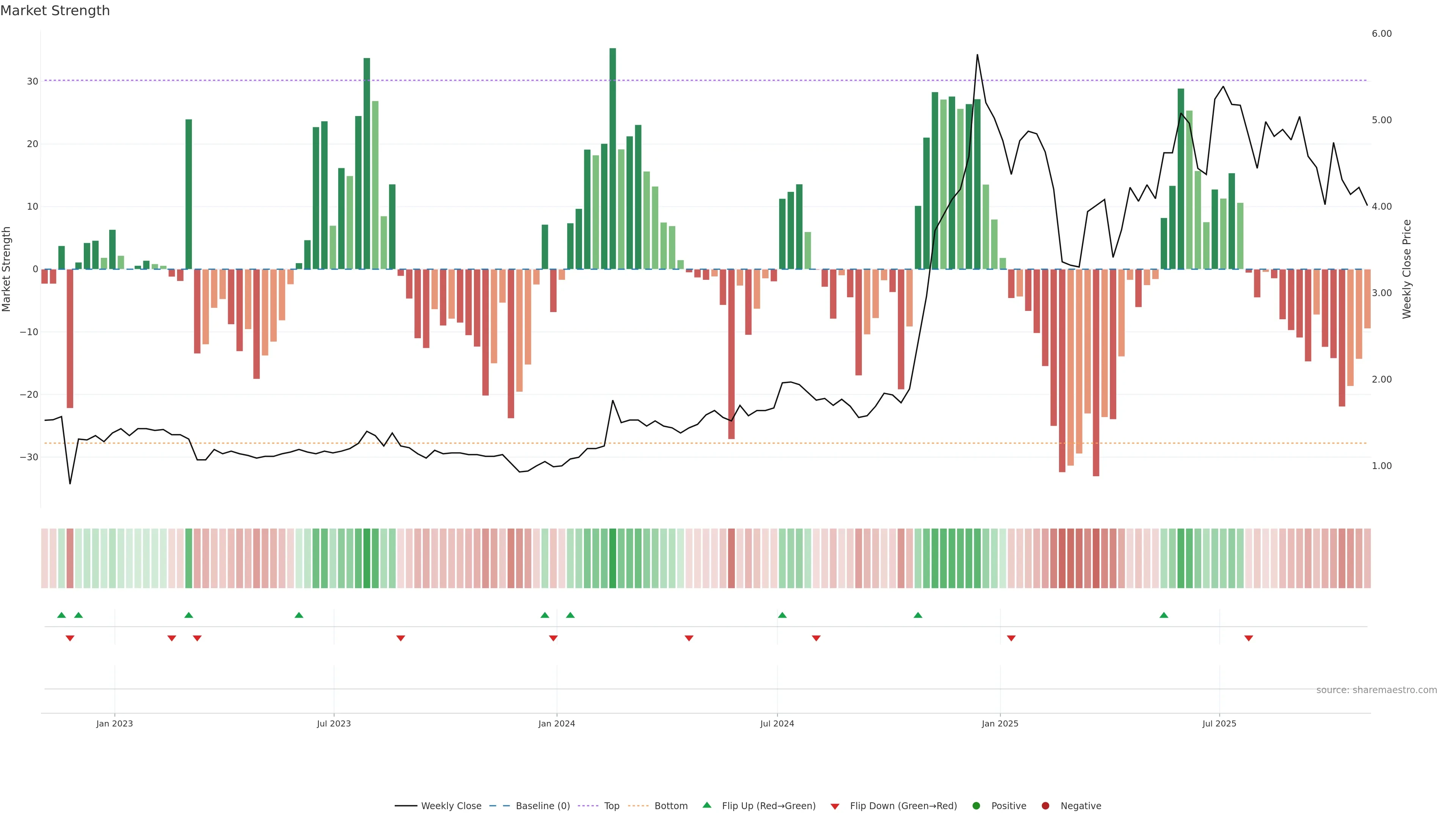The width and height of the screenshot is (1456, 819).
Task: Click the flip-up marker near Jul 2024
Action: (x=782, y=615)
